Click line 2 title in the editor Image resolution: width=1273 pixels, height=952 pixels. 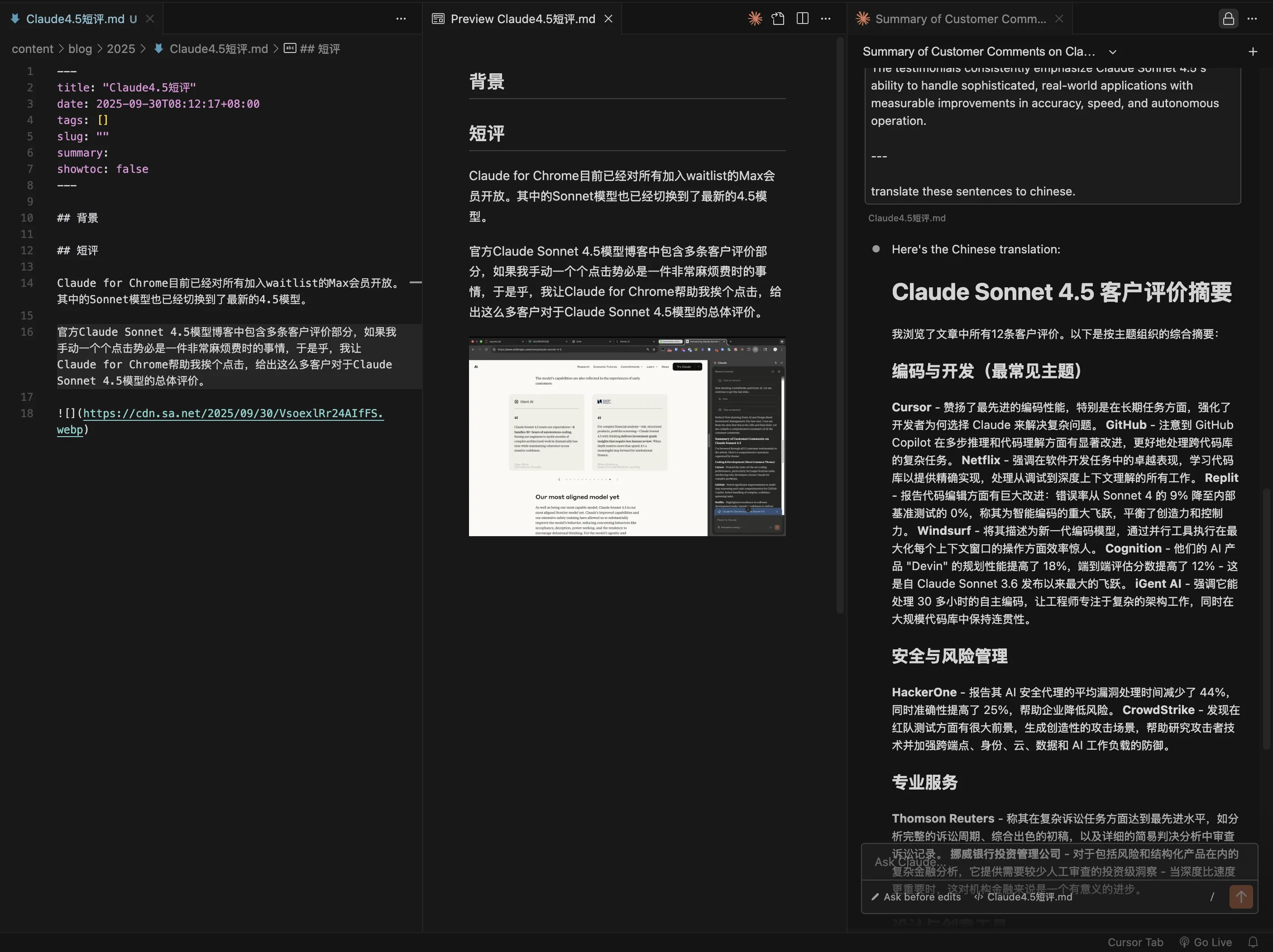pos(126,87)
